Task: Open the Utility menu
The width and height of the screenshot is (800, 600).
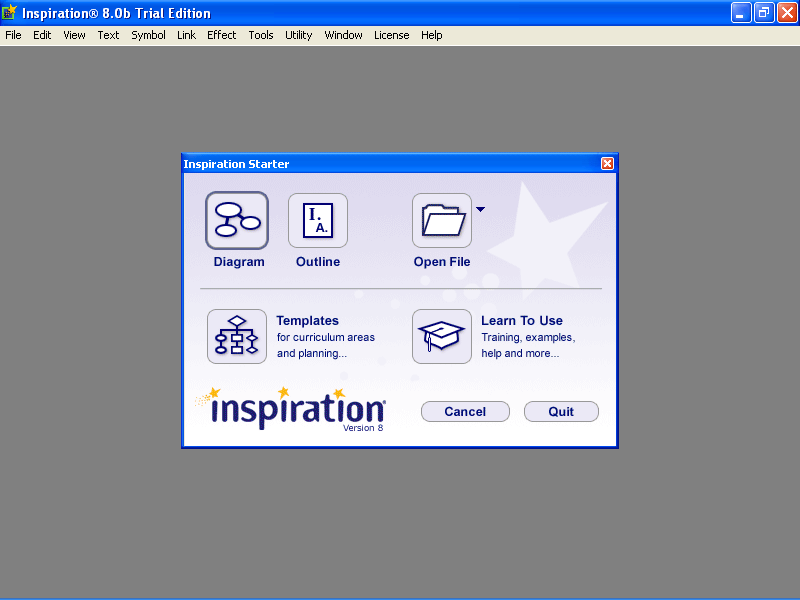Action: click(298, 35)
